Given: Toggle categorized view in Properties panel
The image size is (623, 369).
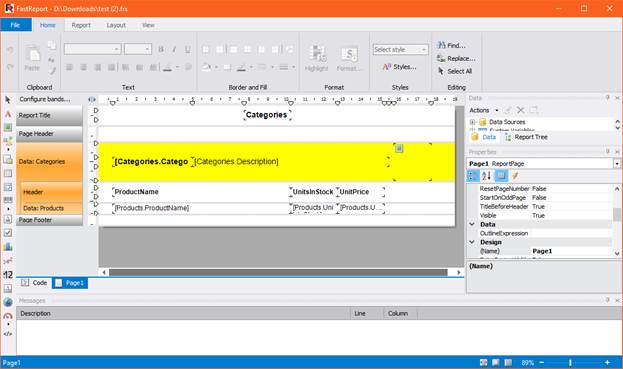Looking at the screenshot, I should coord(473,176).
